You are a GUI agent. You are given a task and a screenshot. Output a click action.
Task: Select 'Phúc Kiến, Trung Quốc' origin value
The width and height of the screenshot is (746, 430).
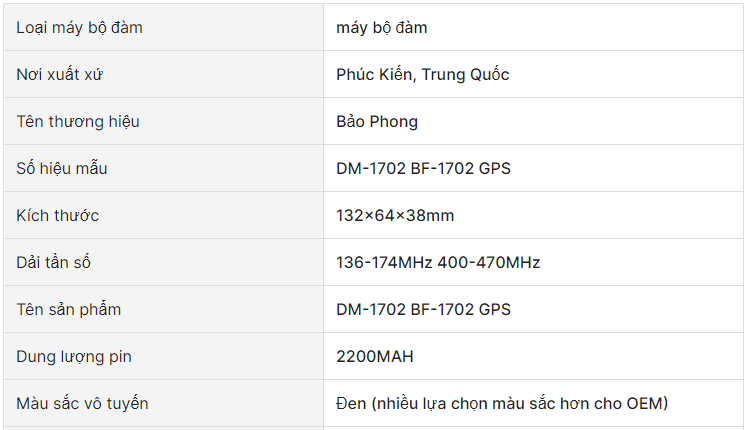422,75
